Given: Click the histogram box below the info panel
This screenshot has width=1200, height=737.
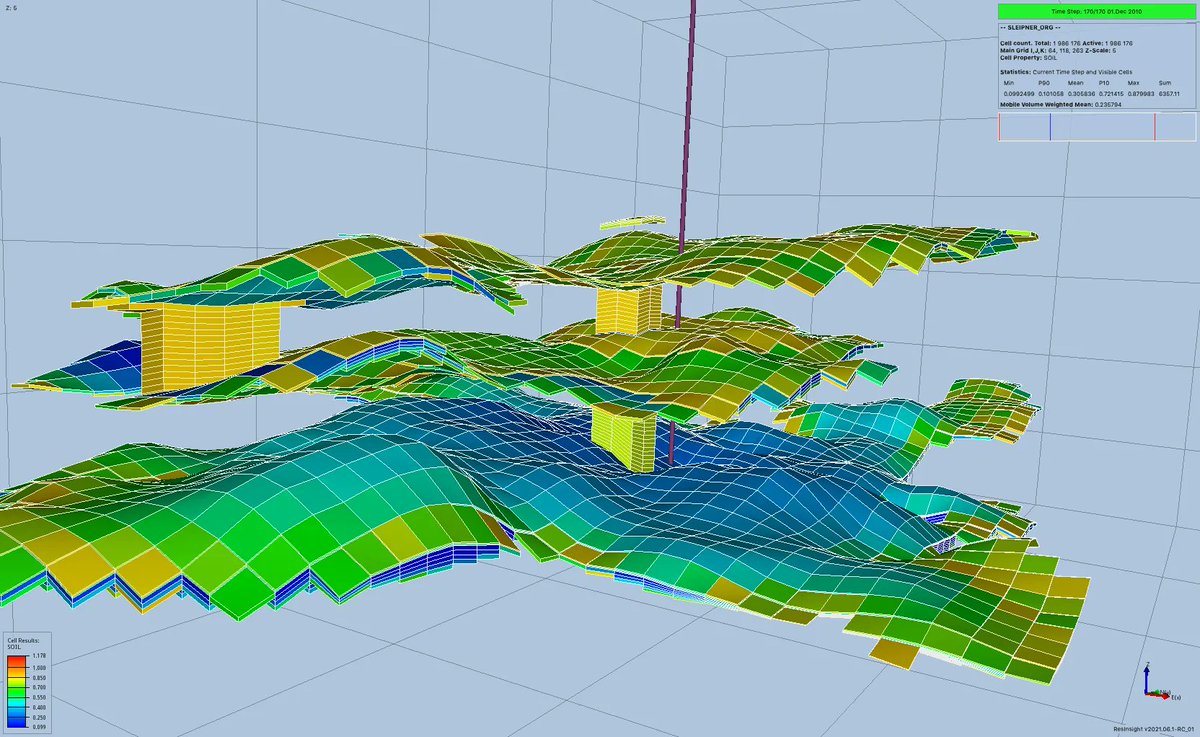Looking at the screenshot, I should [1097, 127].
